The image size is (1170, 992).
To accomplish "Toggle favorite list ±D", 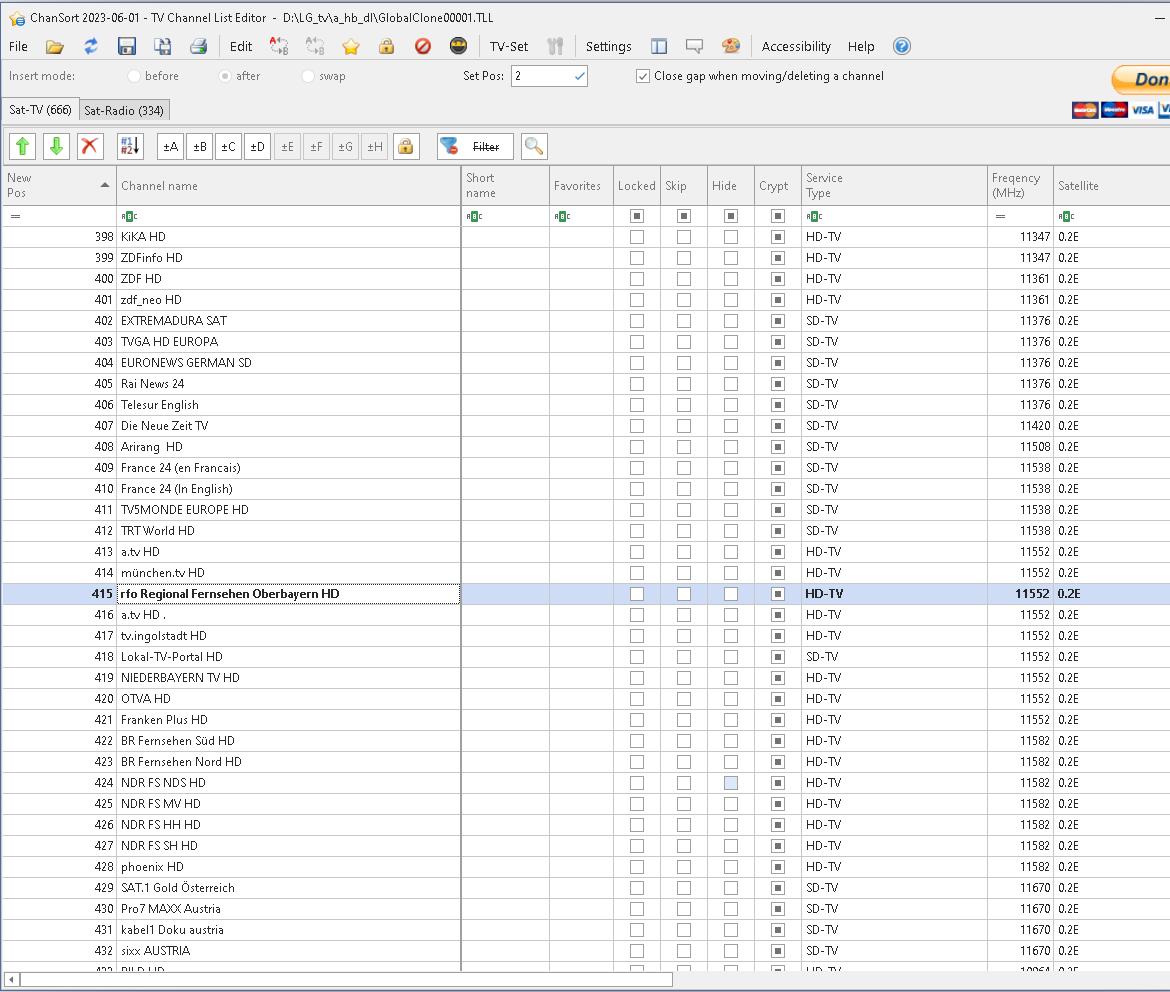I will pos(257,146).
